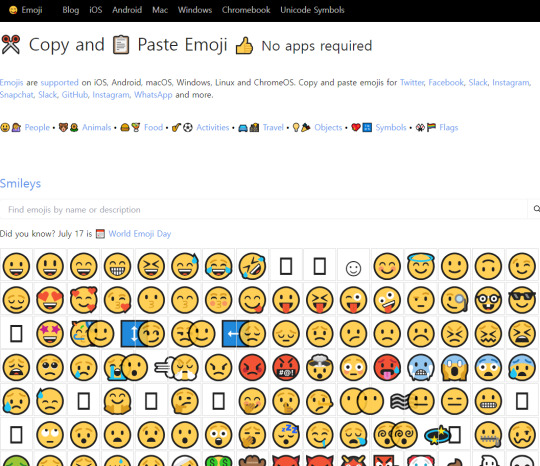540x466 pixels.
Task: Copy the upside-down face emoji
Action: click(x=489, y=266)
